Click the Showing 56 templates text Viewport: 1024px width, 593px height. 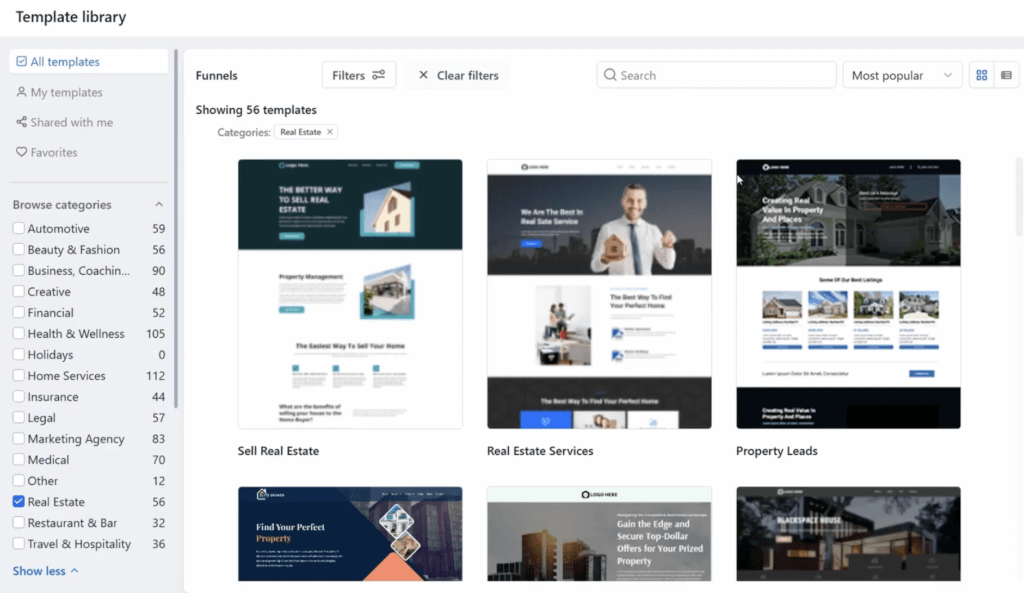click(256, 110)
